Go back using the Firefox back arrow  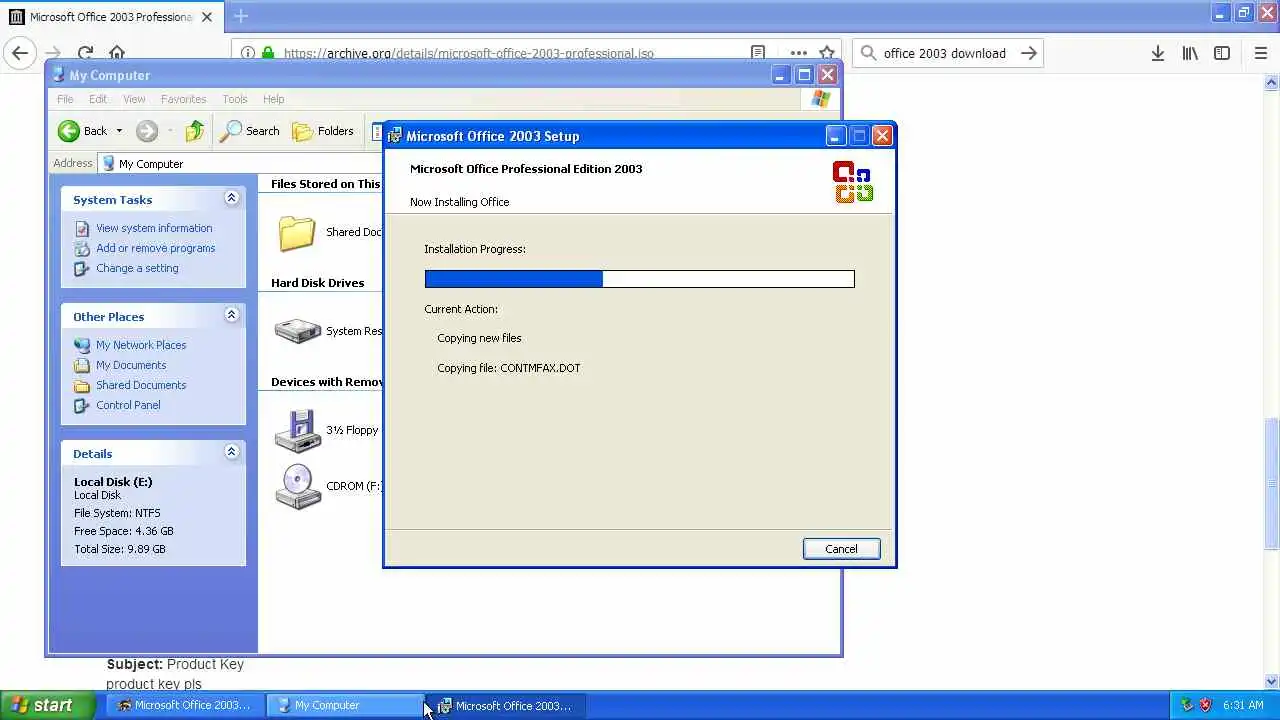pyautogui.click(x=20, y=53)
